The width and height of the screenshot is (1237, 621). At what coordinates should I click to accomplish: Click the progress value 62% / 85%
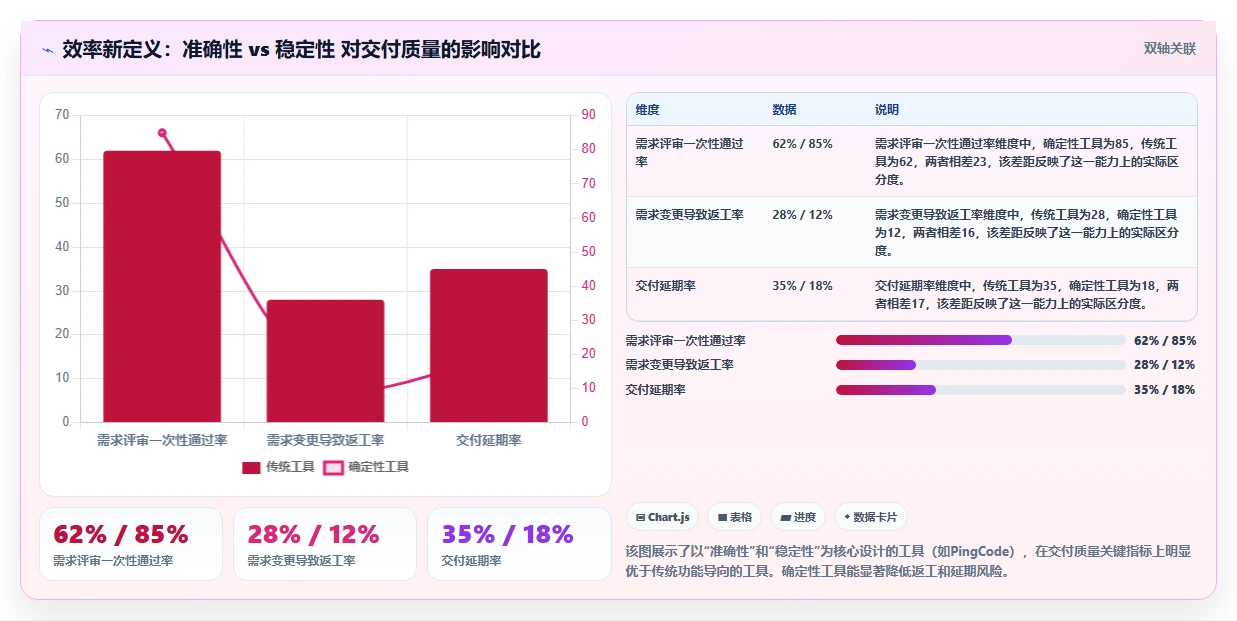(x=1165, y=340)
